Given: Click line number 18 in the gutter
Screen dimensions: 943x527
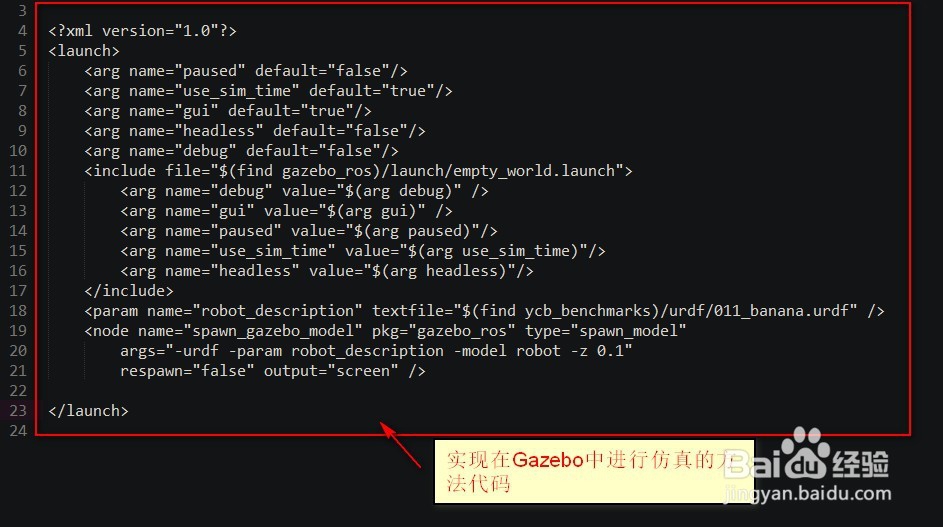Looking at the screenshot, I should pyautogui.click(x=18, y=311).
